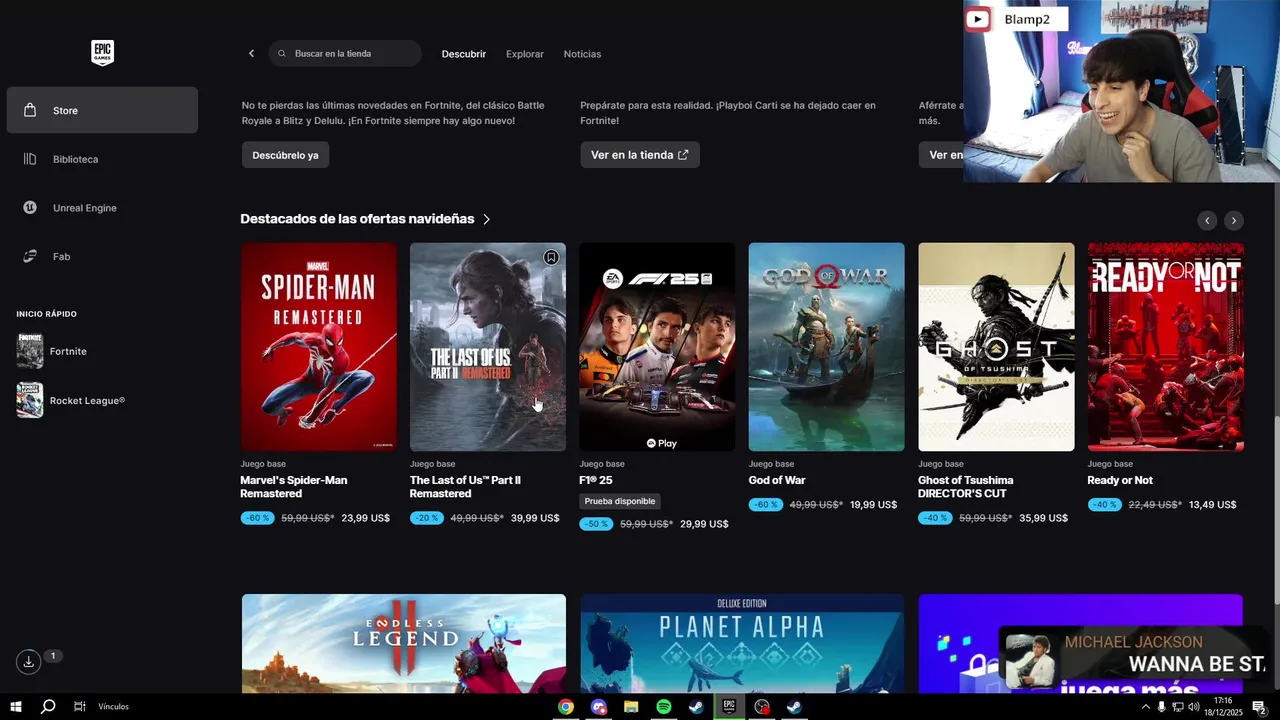Click the 'God of War' title text
Viewport: 1280px width, 720px height.
[777, 481]
